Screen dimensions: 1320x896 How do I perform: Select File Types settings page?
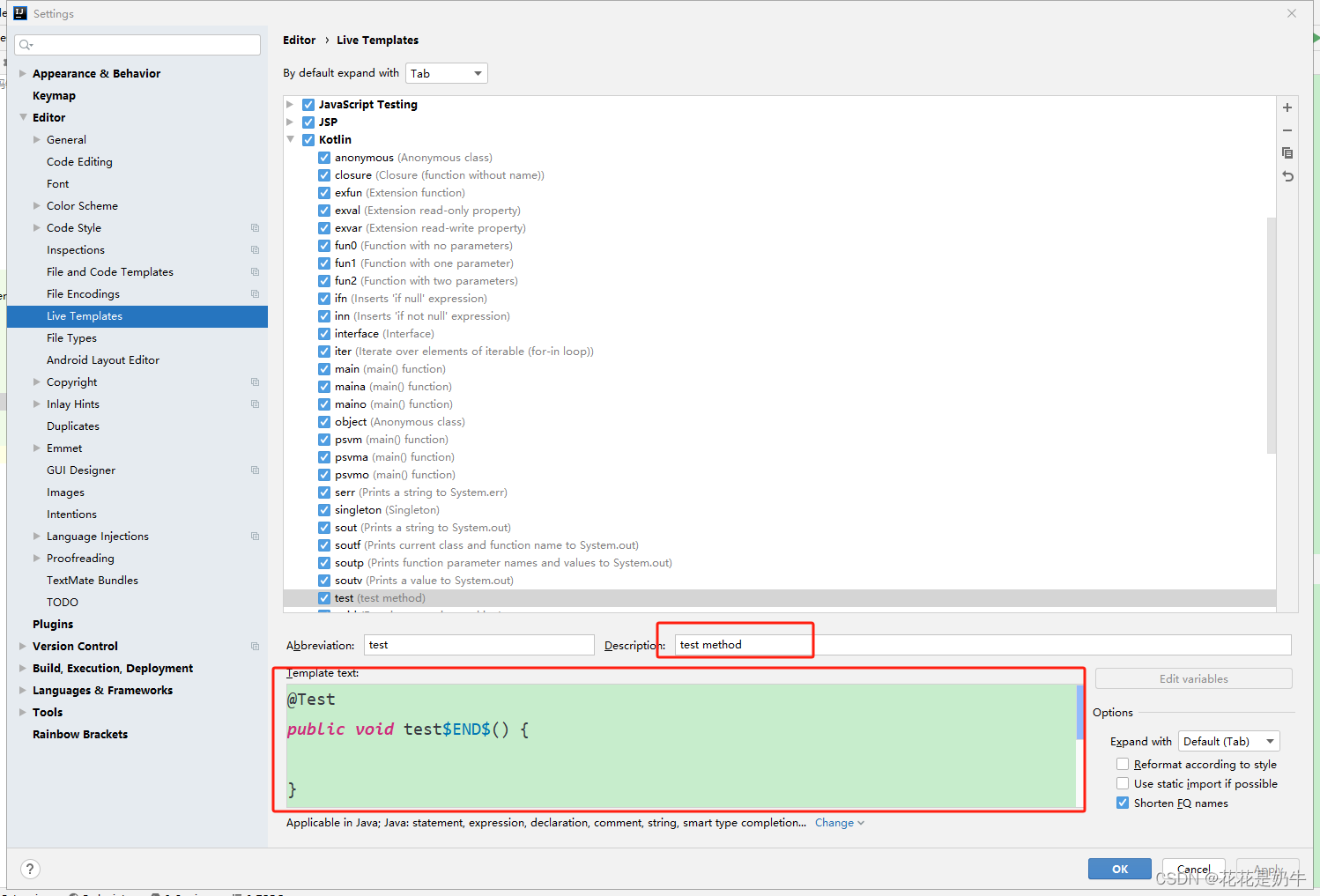click(71, 338)
